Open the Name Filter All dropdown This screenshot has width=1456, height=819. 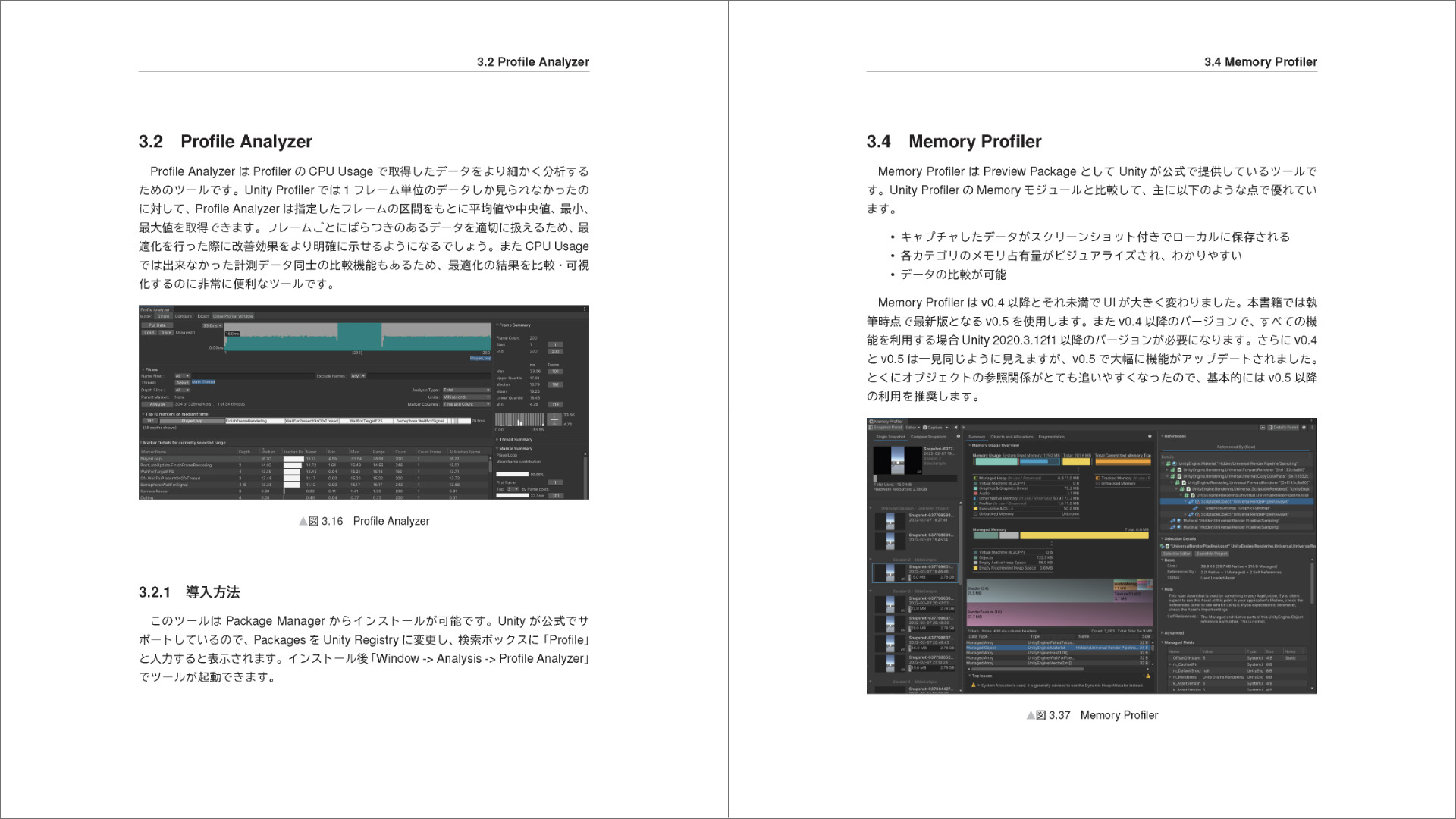[x=183, y=376]
